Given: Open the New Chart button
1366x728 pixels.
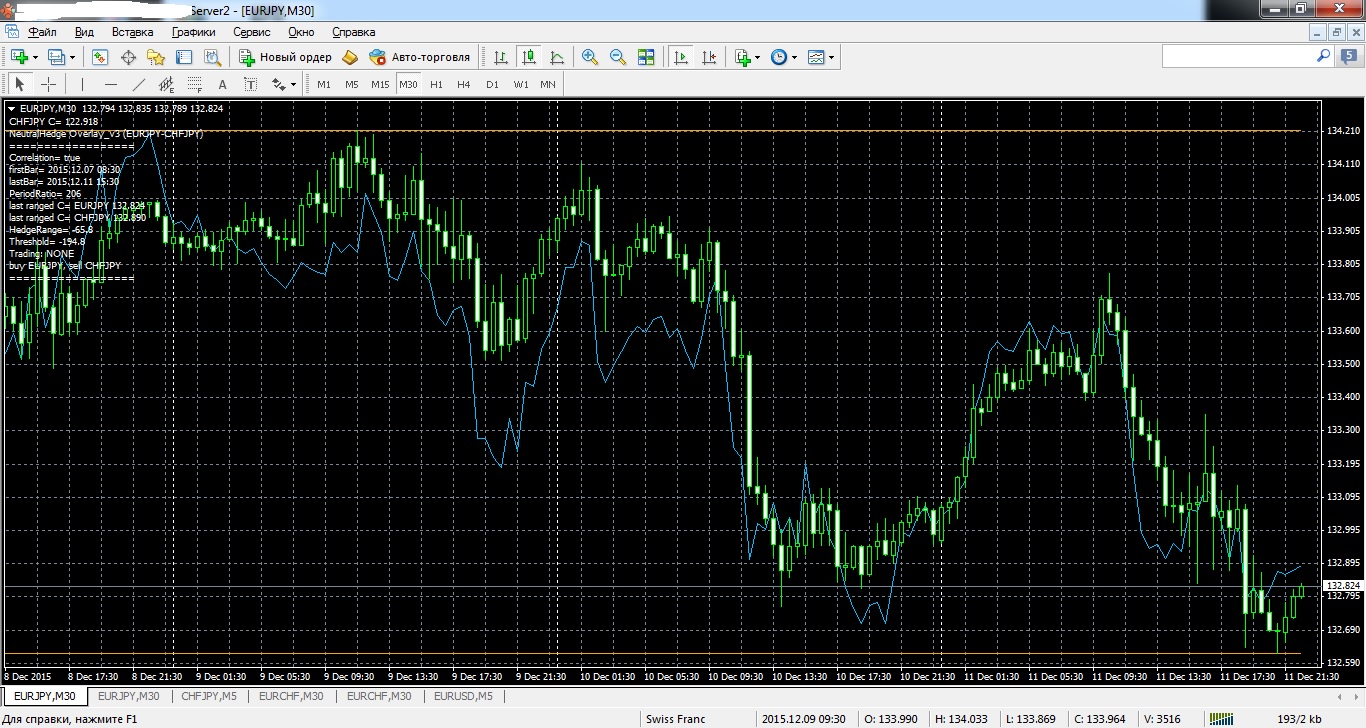Looking at the screenshot, I should pyautogui.click(x=19, y=57).
